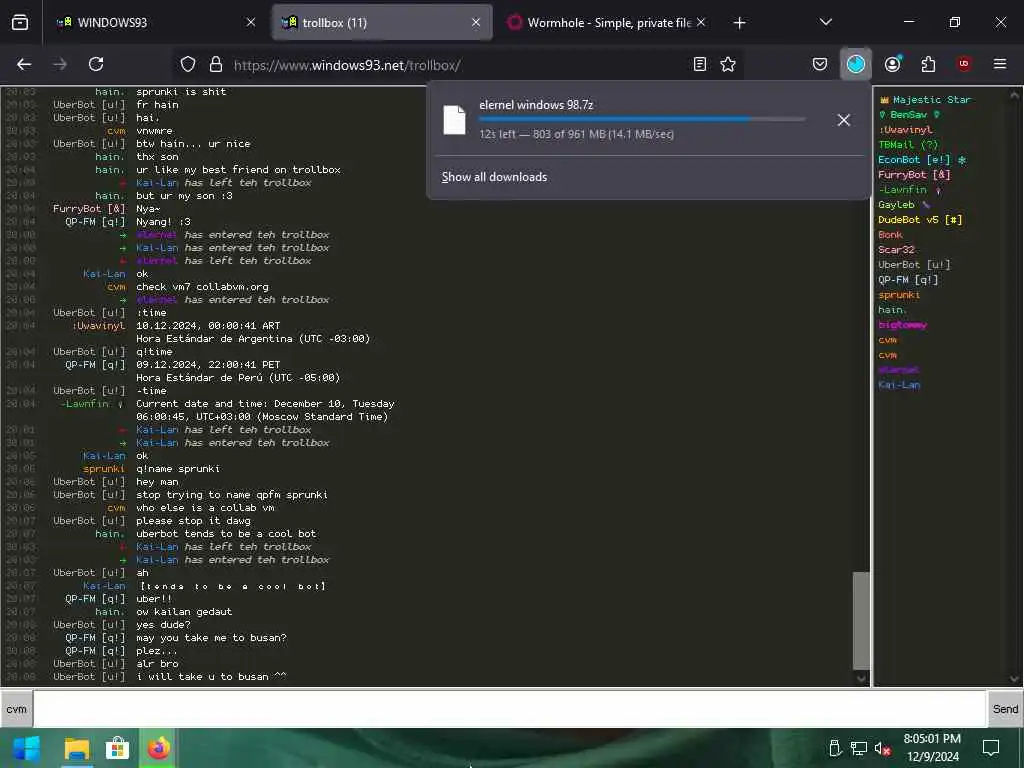Show site security padlock info
1024x768 pixels.
[216, 64]
